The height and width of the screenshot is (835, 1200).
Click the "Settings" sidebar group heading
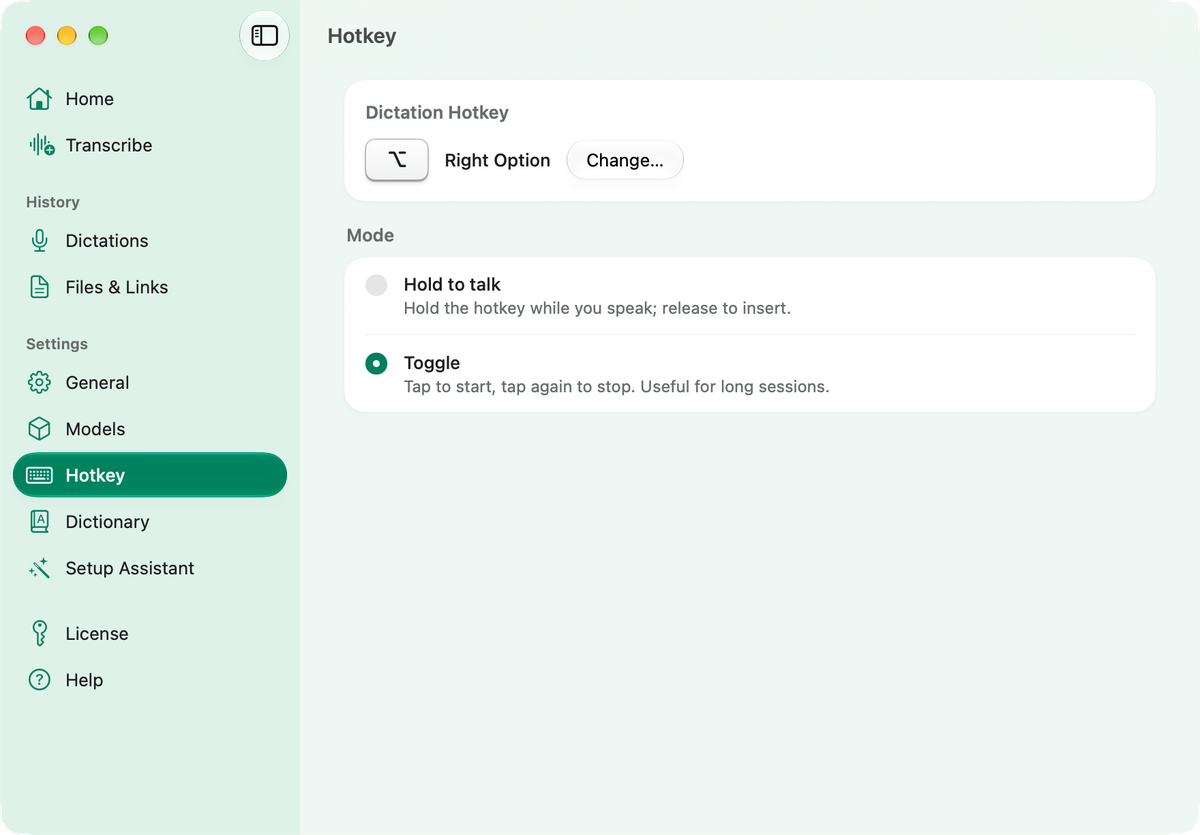point(57,344)
